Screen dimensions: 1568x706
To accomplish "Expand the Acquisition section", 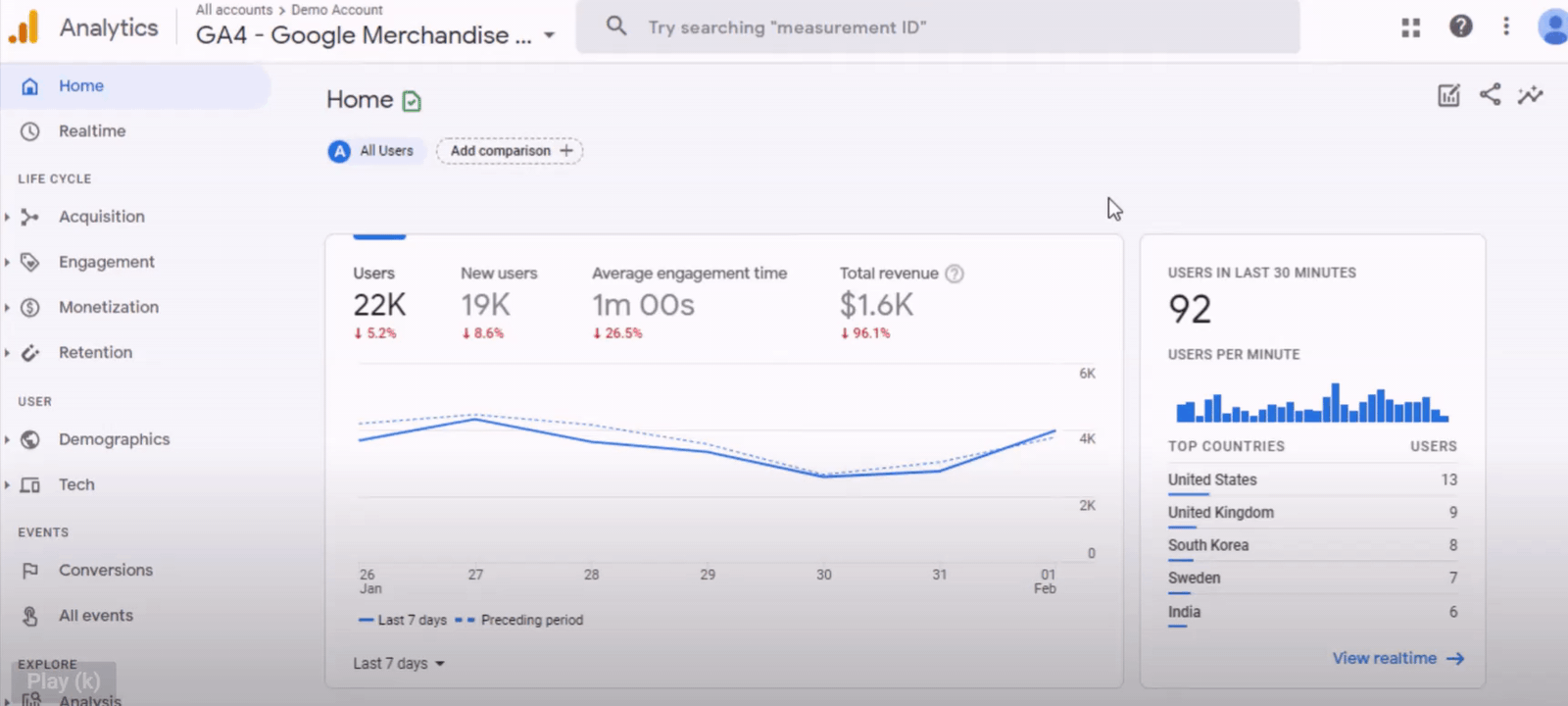I will pyautogui.click(x=7, y=217).
